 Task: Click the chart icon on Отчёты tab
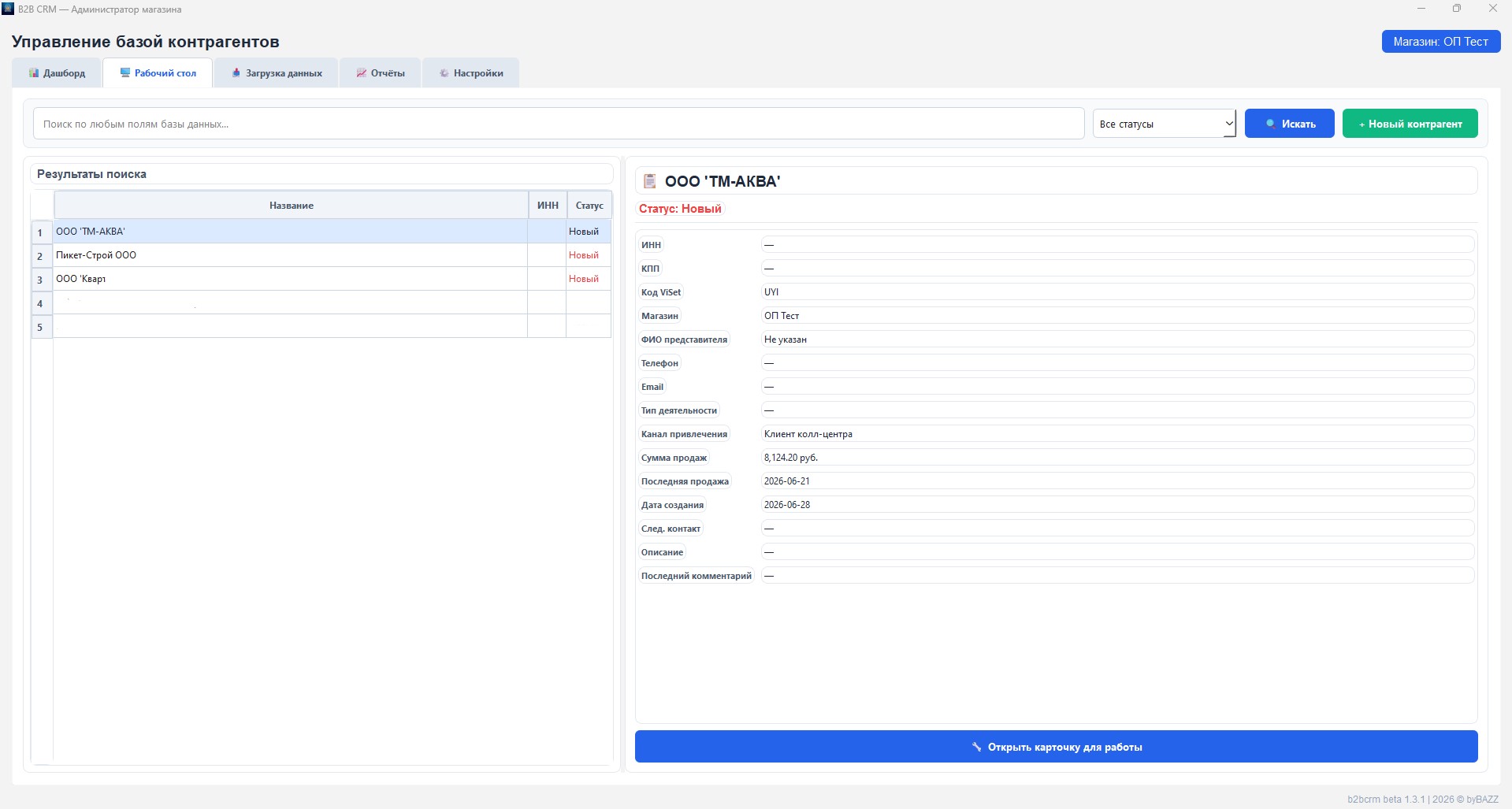coord(362,73)
